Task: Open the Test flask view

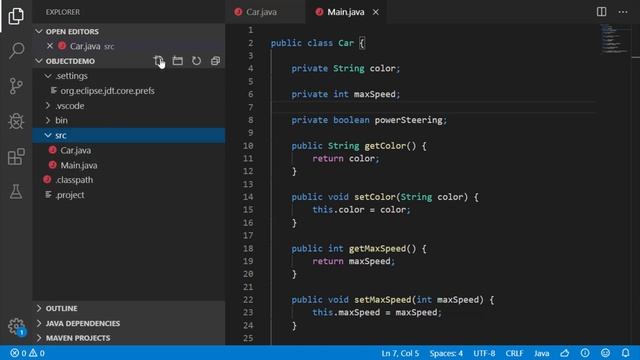Action: [16, 191]
